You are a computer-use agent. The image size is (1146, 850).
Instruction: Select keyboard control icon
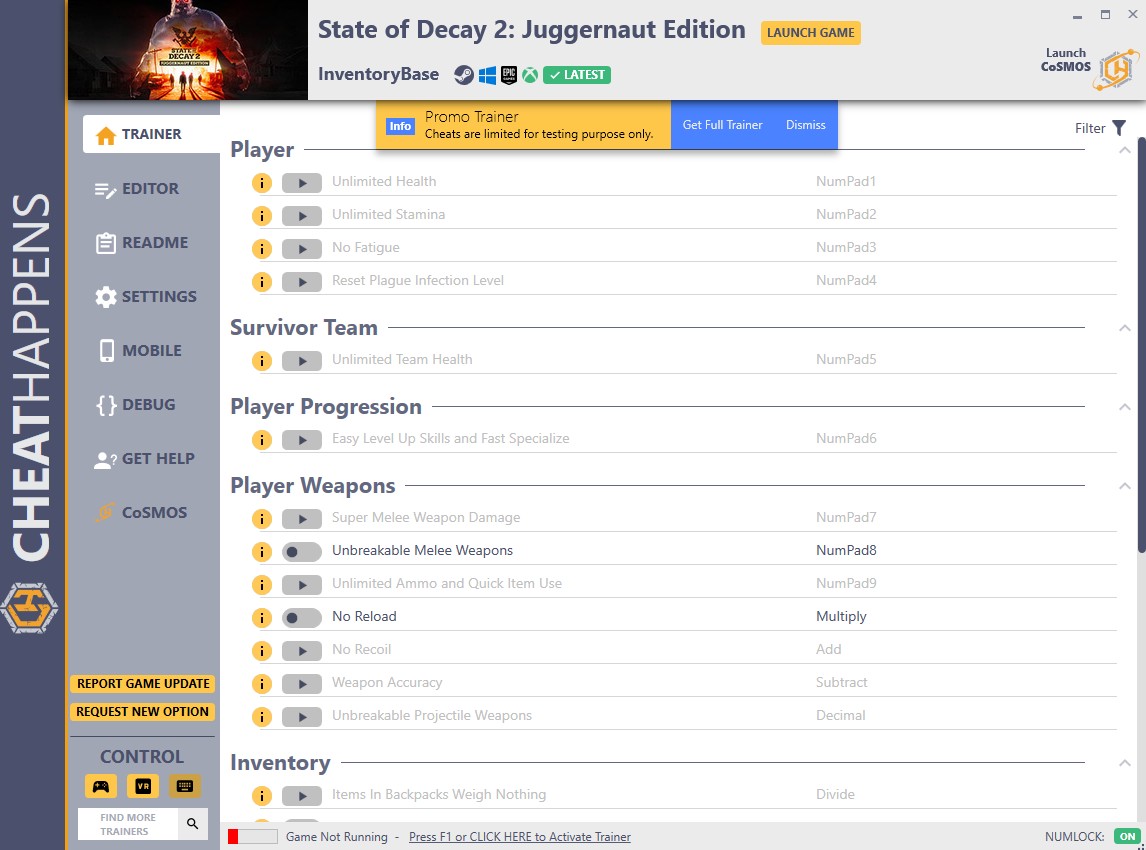tap(185, 786)
